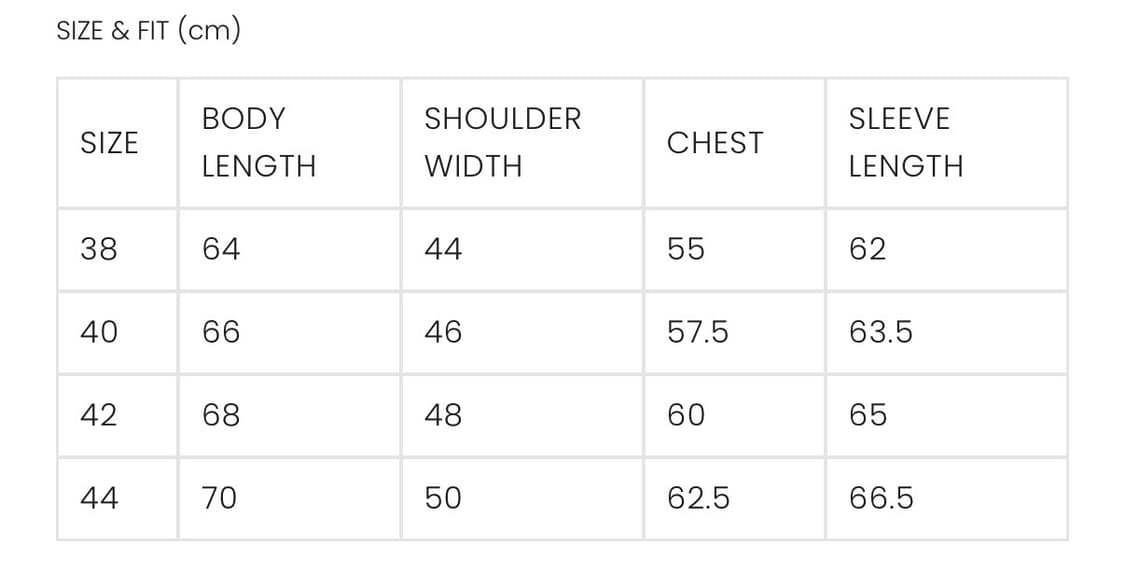Image resolution: width=1125 pixels, height=562 pixels.
Task: Select the SHOULDER WIDTH column header
Action: tap(502, 142)
